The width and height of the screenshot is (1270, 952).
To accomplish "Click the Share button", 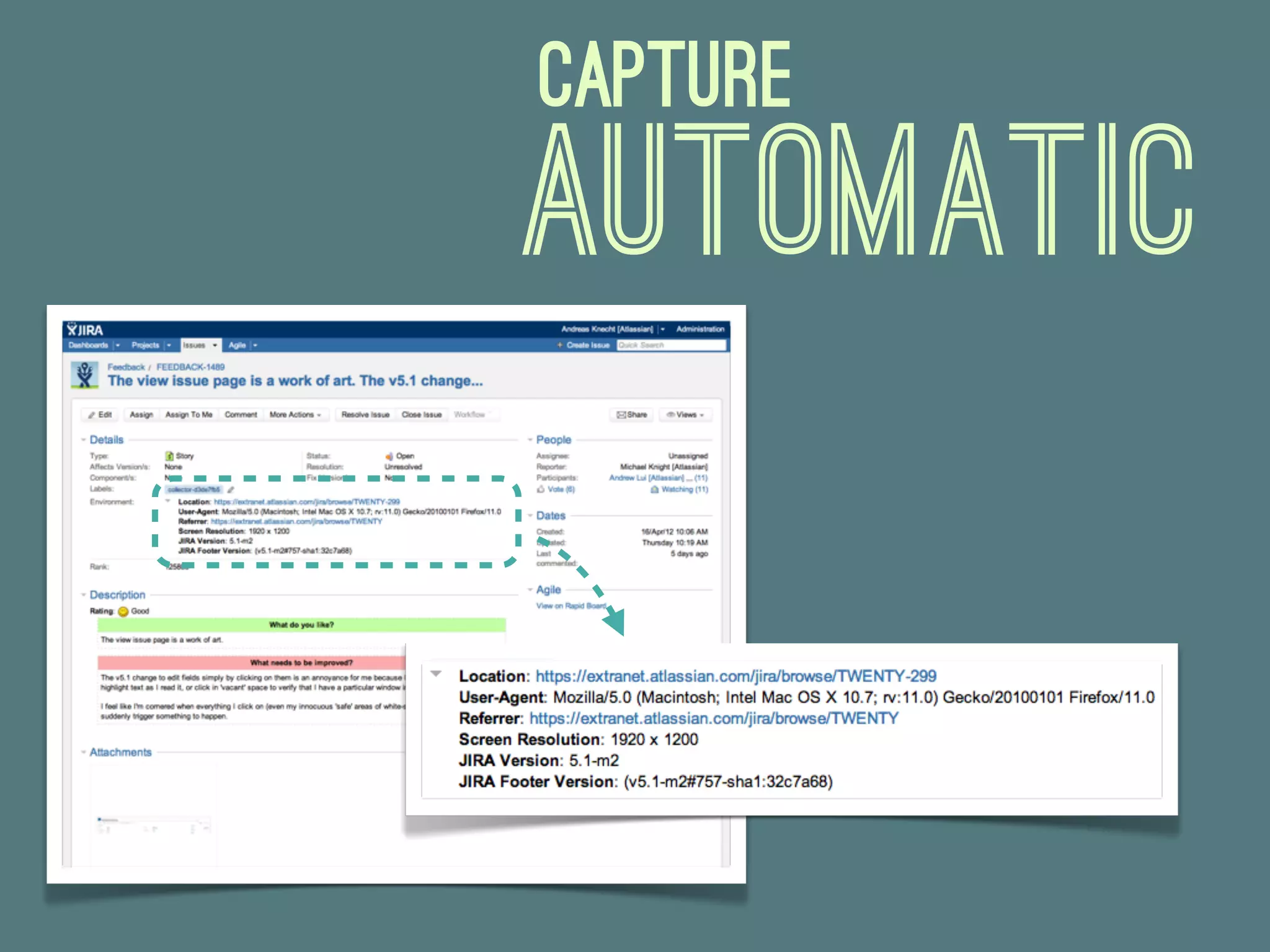I will [x=631, y=415].
